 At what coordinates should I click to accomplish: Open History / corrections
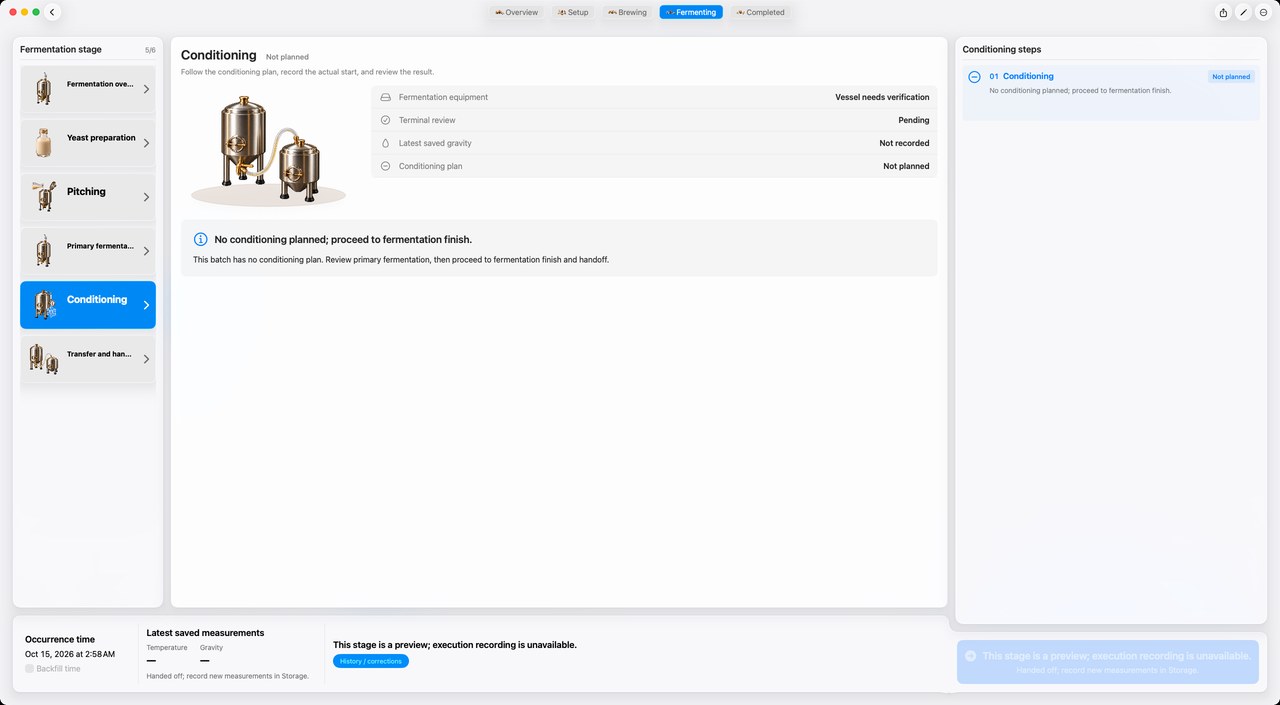(x=371, y=661)
